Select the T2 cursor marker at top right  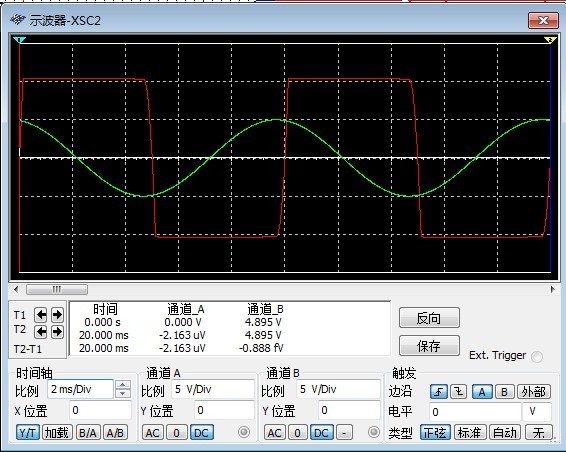[550, 39]
